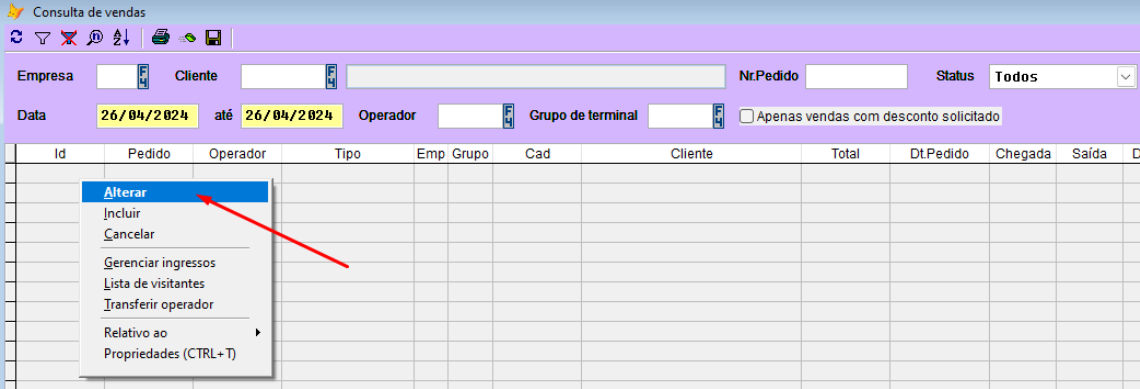The image size is (1140, 389).
Task: Open 'Lista de visitantes' menu entry
Action: (175, 284)
